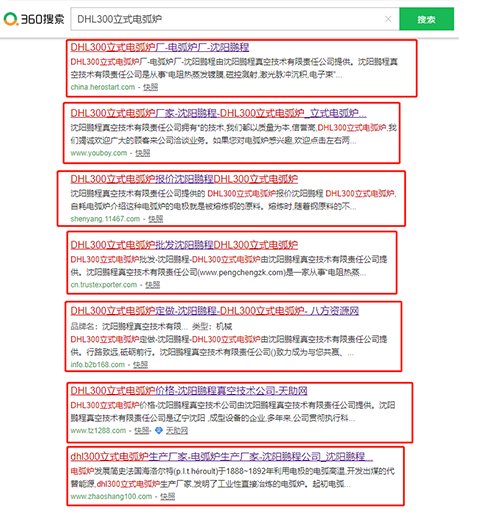
Task: Click the www.tz1288.com URL text
Action: pyautogui.click(x=98, y=431)
